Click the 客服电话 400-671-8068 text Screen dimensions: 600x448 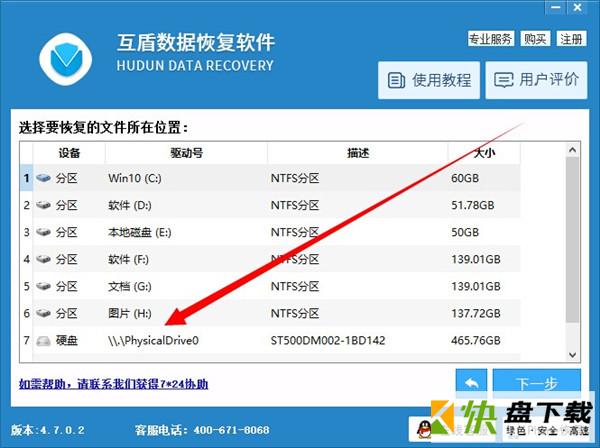coord(202,430)
